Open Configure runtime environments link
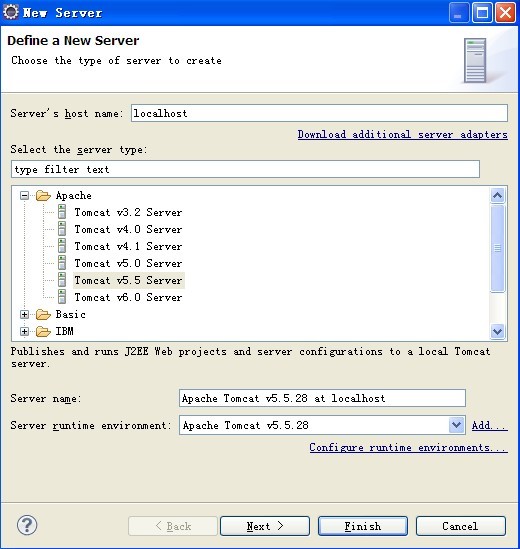 tap(409, 447)
